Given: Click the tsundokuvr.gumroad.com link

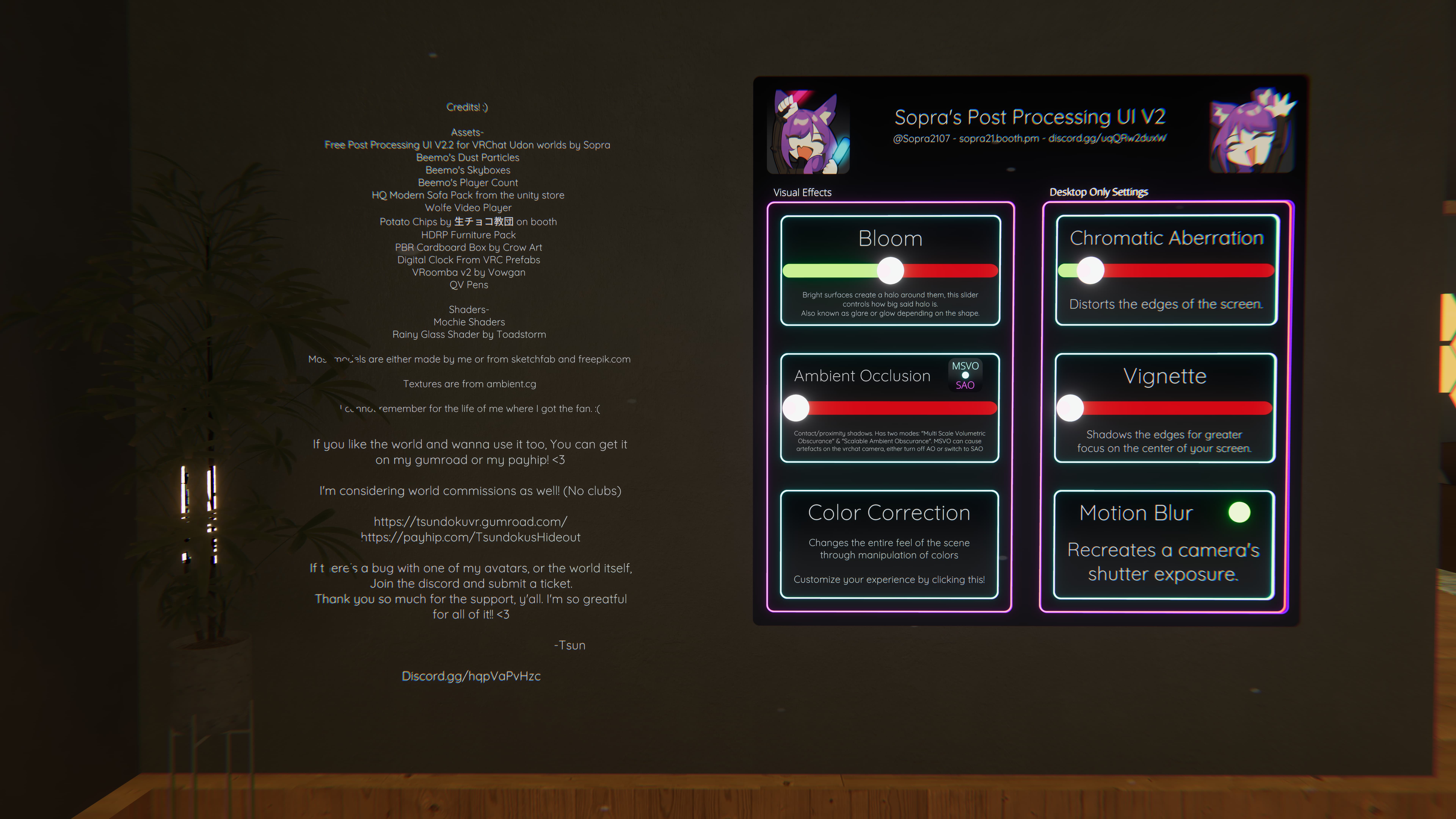Looking at the screenshot, I should click(x=470, y=522).
